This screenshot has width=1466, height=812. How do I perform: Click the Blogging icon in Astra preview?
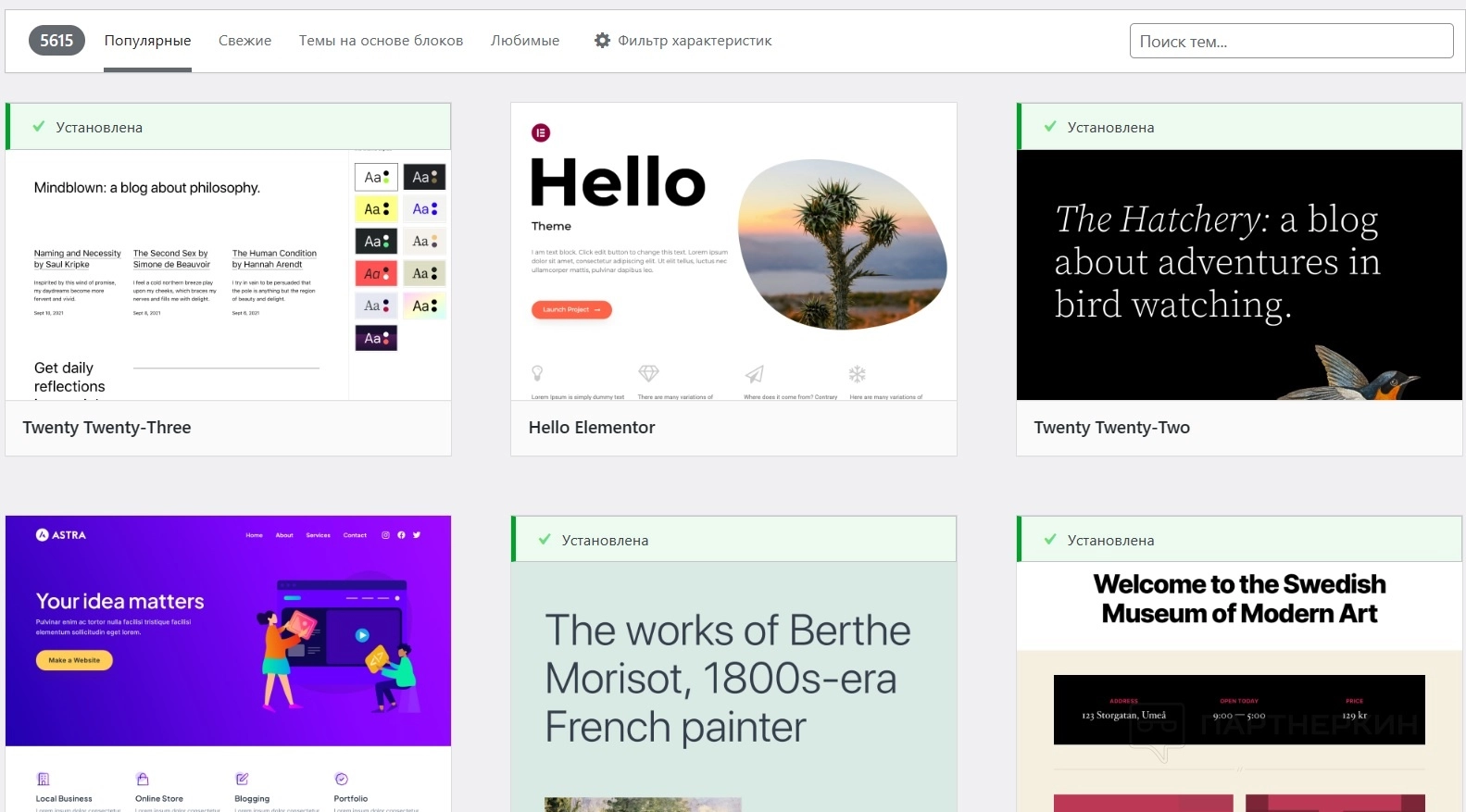(242, 779)
